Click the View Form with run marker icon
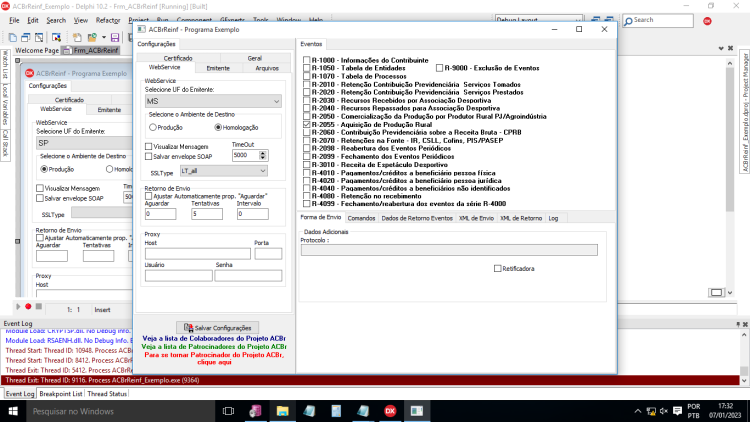The width and height of the screenshot is (750, 422). click(x=56, y=37)
